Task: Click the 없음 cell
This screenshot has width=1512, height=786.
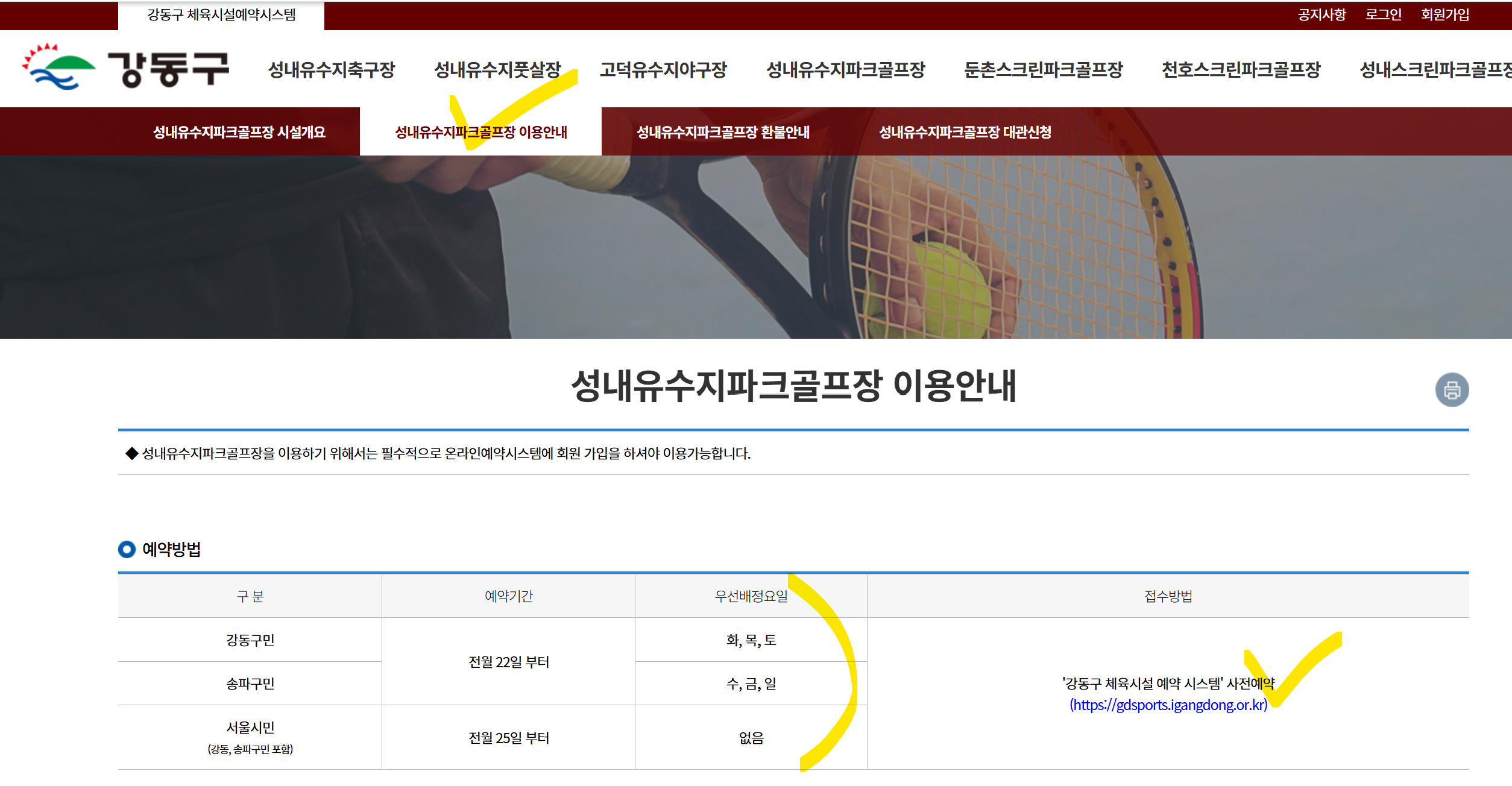Action: pos(751,737)
